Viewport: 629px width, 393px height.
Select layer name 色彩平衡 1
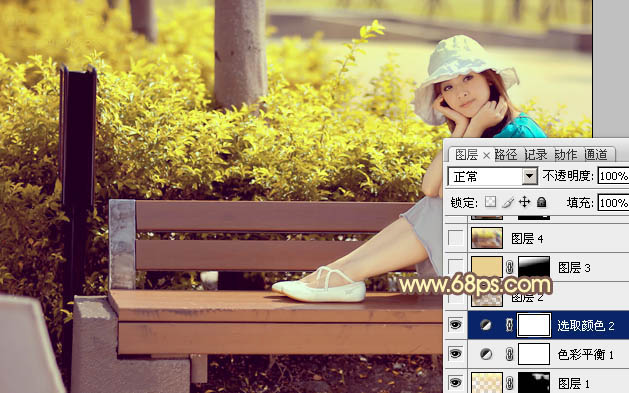point(586,354)
